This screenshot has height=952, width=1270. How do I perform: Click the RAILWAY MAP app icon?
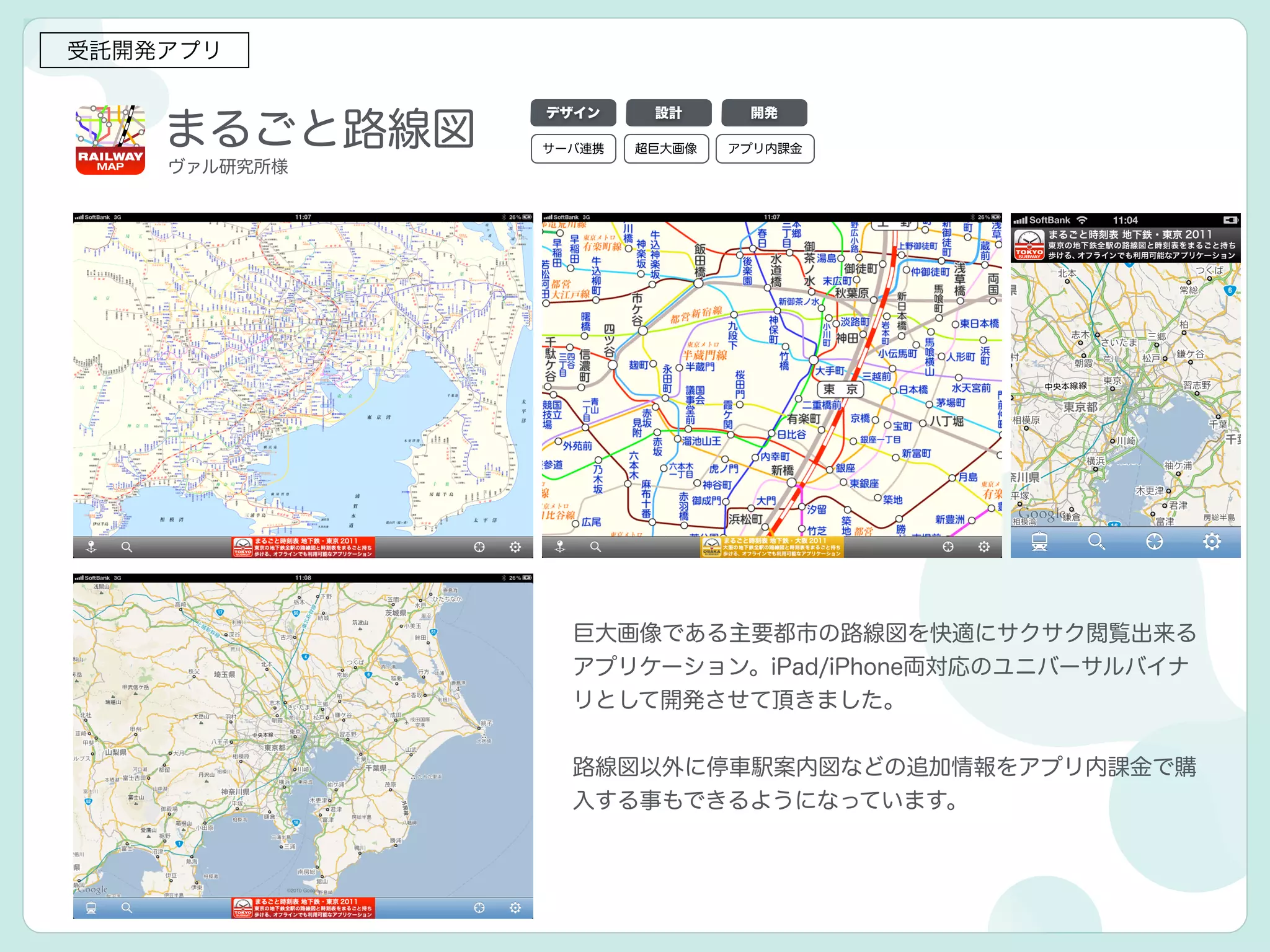click(x=110, y=139)
